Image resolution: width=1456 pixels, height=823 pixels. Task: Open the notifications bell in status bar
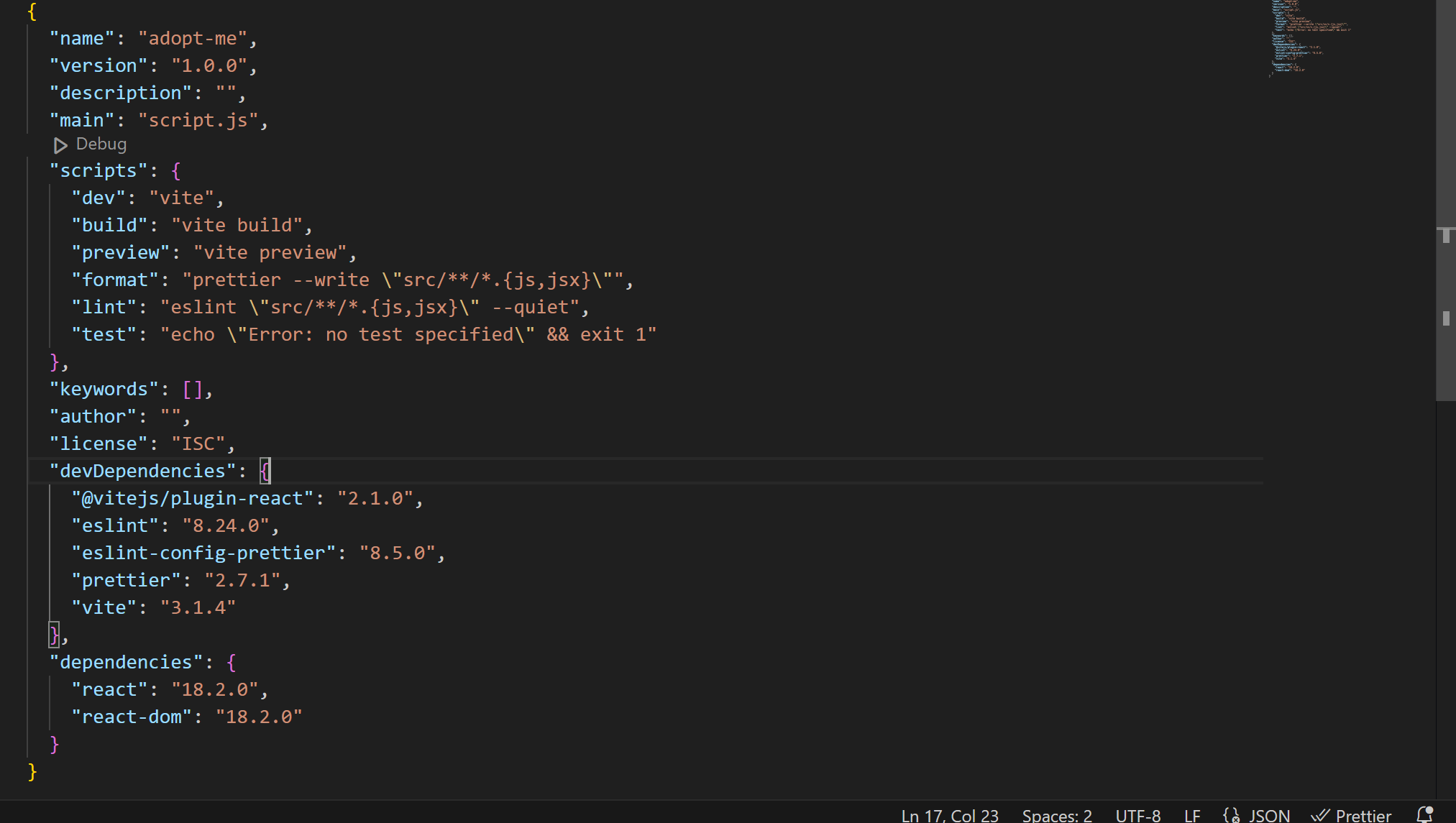(1424, 814)
